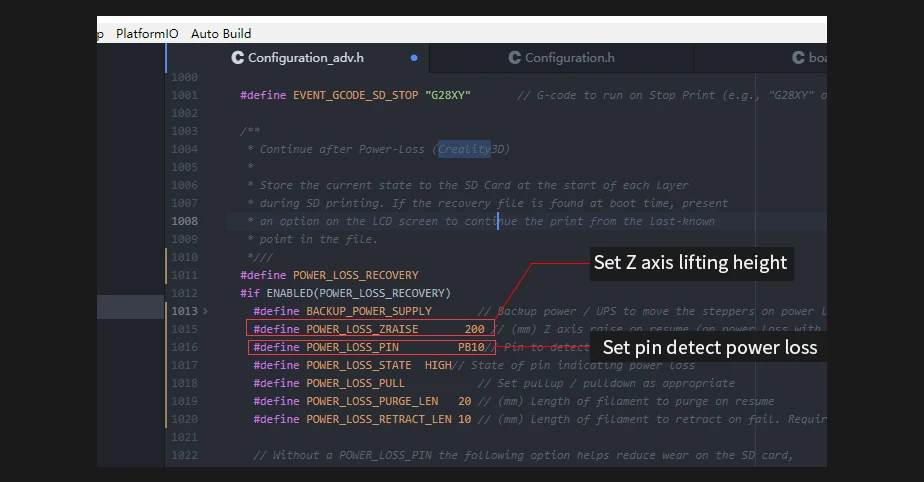
Task: Open the Auto Build menu
Action: click(x=221, y=34)
